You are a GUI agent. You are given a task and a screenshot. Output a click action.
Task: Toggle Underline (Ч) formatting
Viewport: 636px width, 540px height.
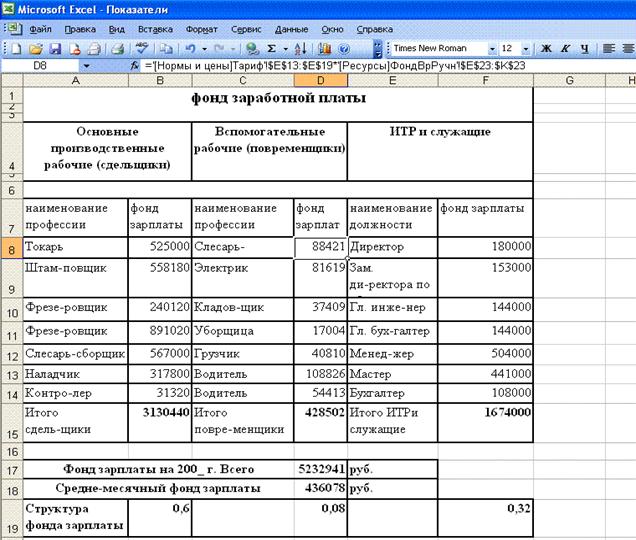pos(584,49)
